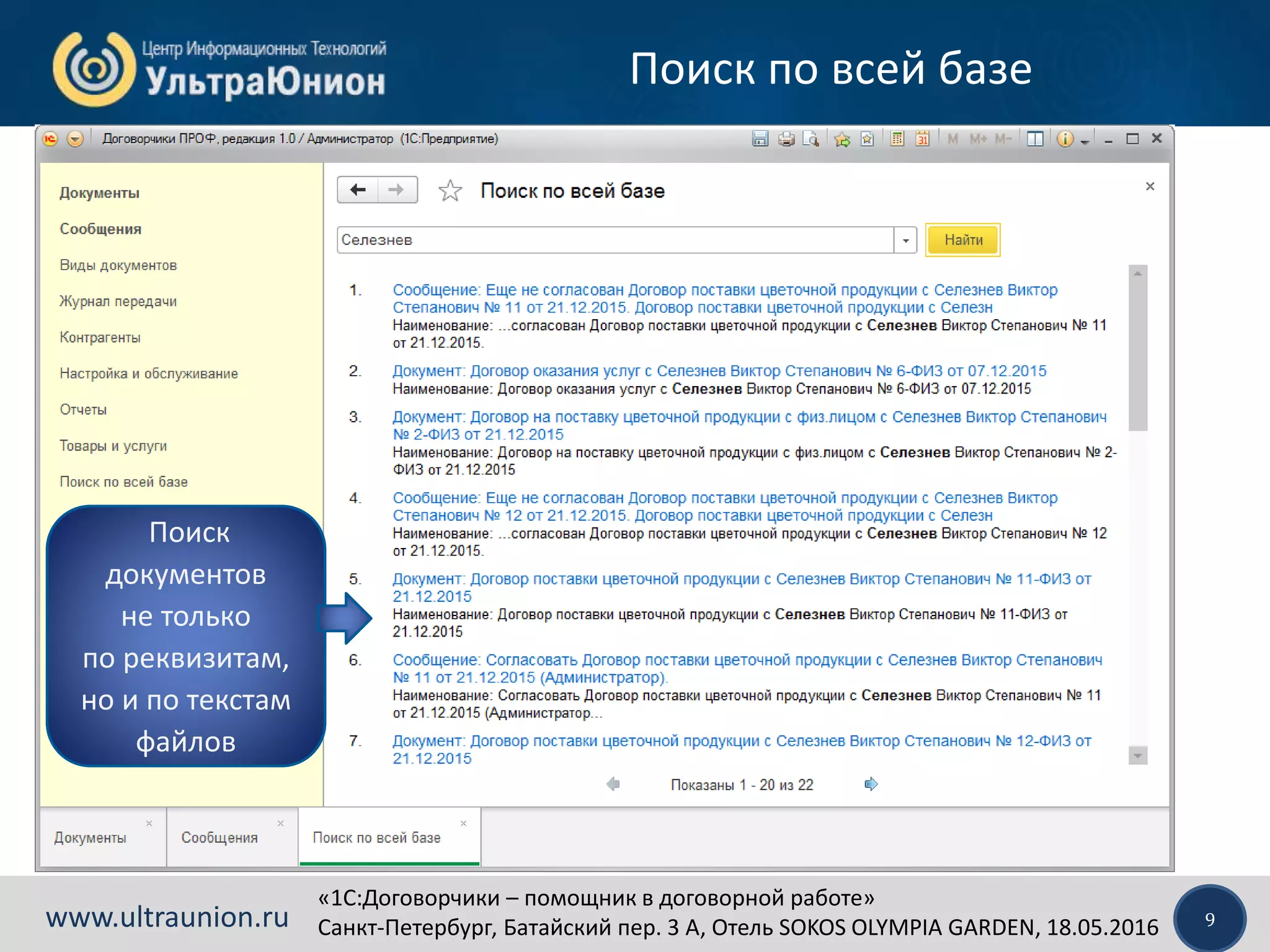
Task: Click the results vertical scrollbar thumb
Action: [1138, 356]
